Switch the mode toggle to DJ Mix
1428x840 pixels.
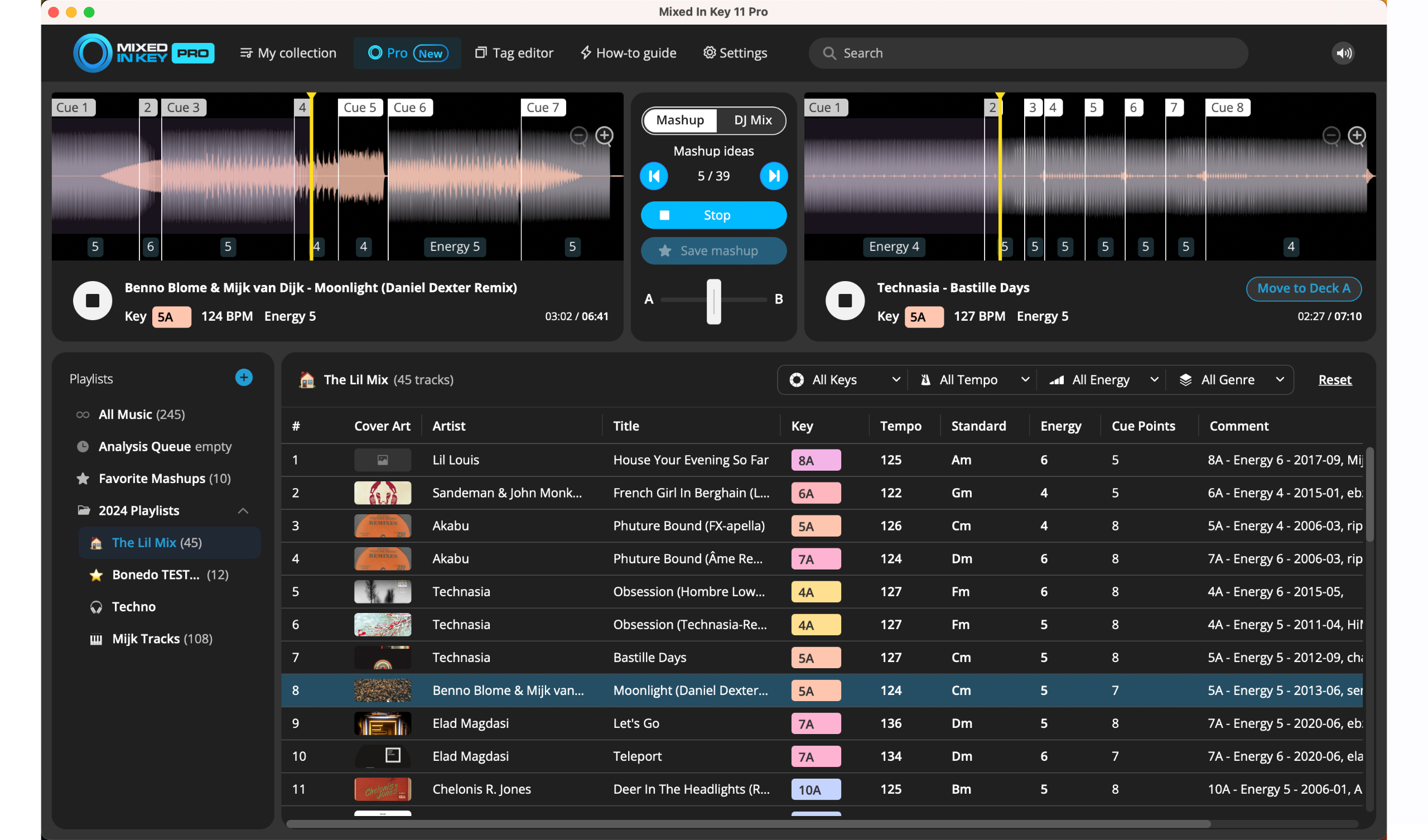tap(751, 120)
